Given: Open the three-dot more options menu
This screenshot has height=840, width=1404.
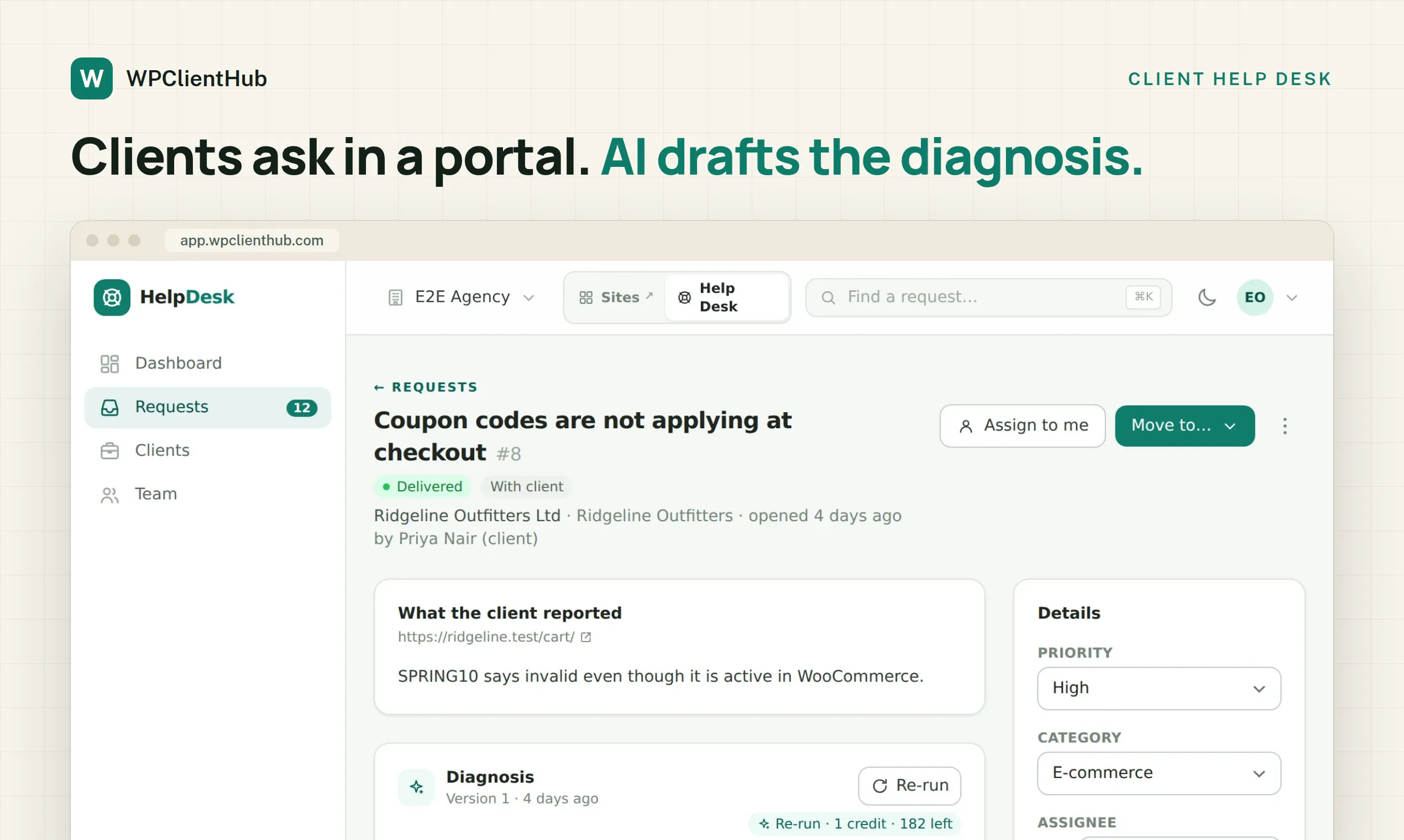Looking at the screenshot, I should coord(1285,426).
